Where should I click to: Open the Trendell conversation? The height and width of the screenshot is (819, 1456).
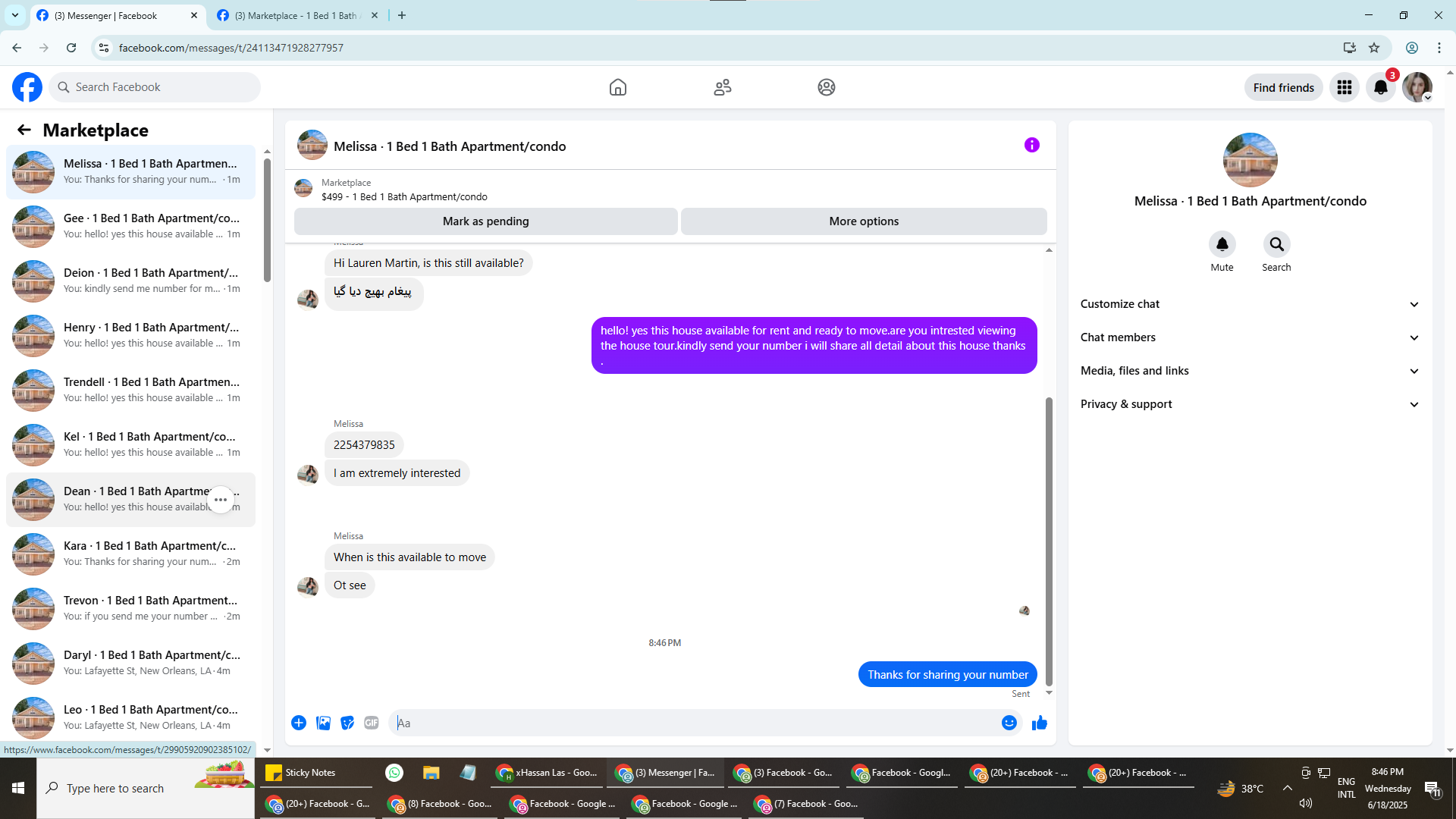coord(130,391)
